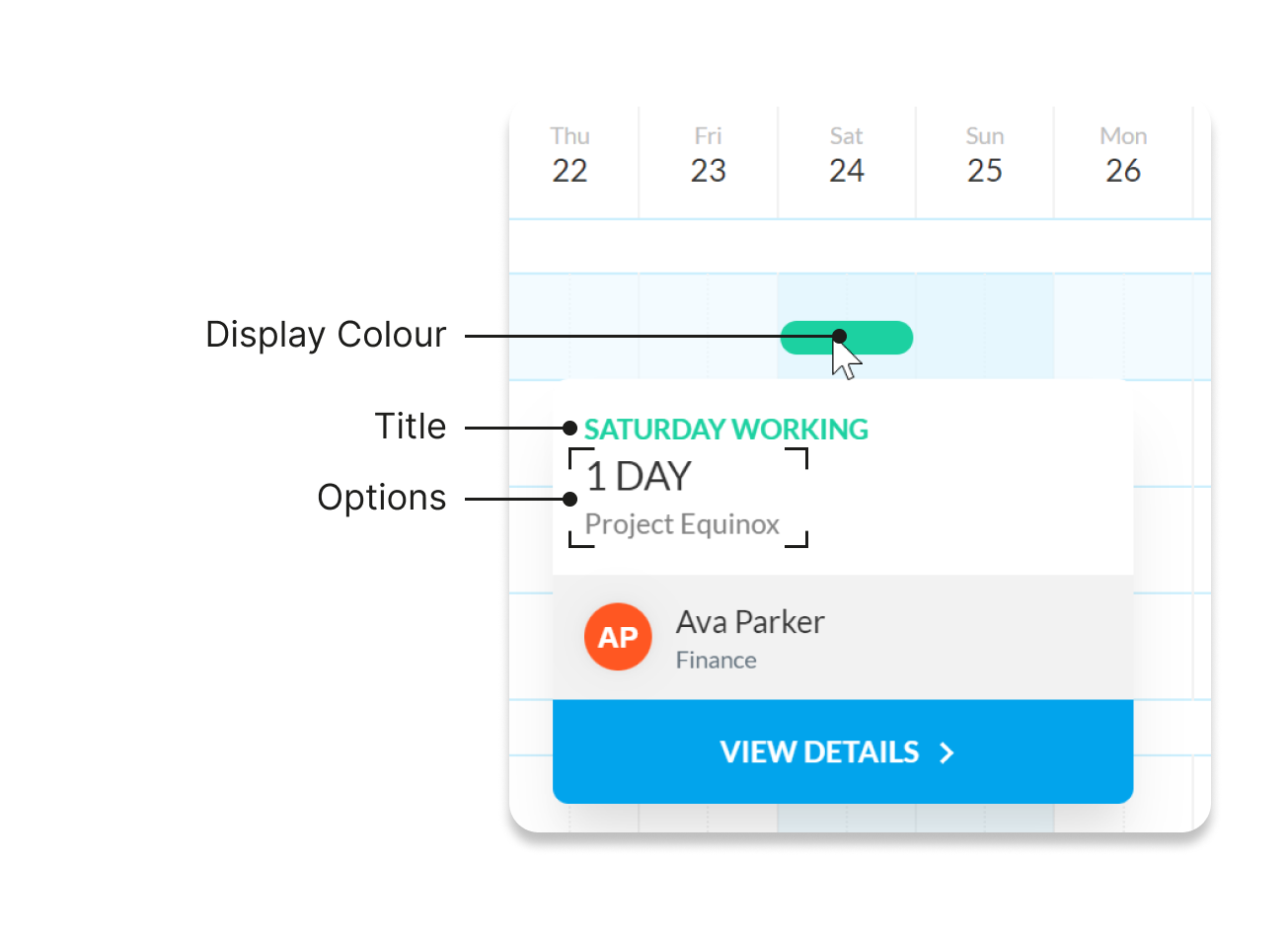This screenshot has width=1288, height=945.
Task: Click the VIEW DETAILS button
Action: pyautogui.click(x=843, y=751)
